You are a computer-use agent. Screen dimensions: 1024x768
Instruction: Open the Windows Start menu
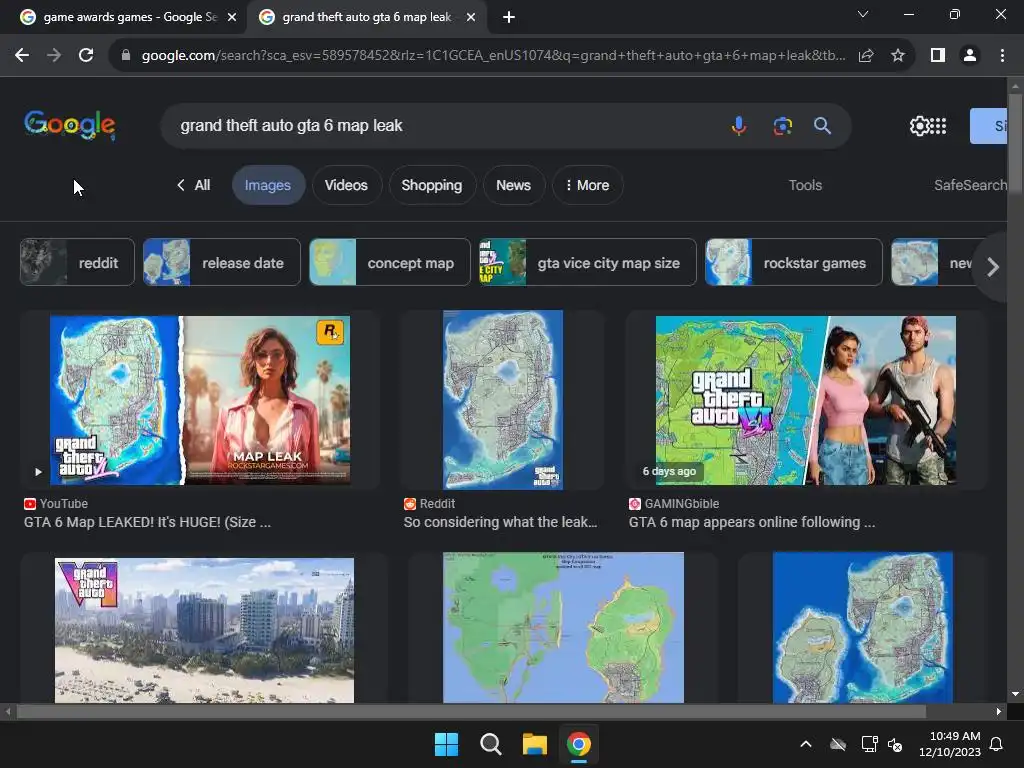click(447, 744)
